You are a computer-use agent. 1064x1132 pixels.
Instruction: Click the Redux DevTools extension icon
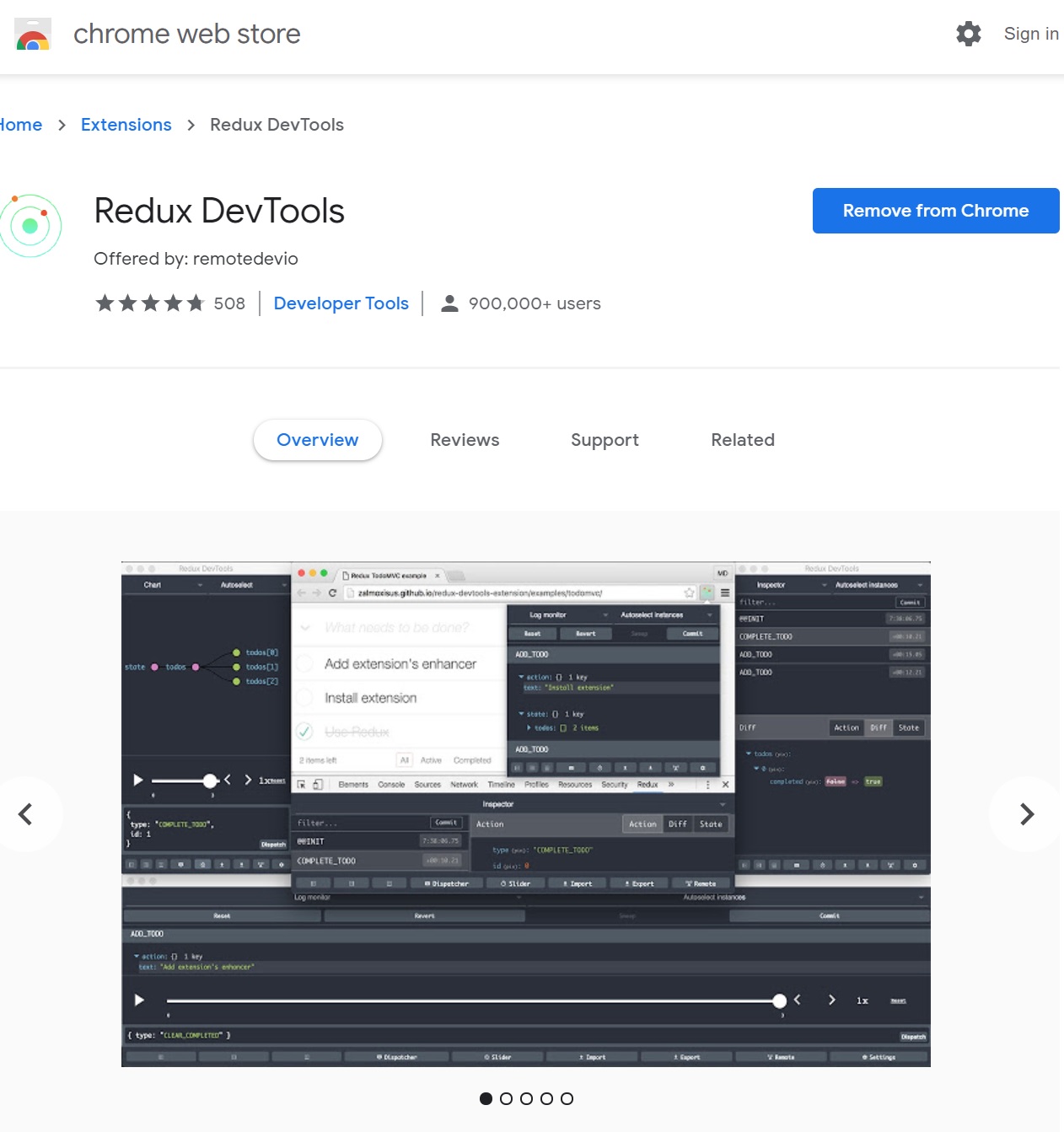click(x=31, y=226)
